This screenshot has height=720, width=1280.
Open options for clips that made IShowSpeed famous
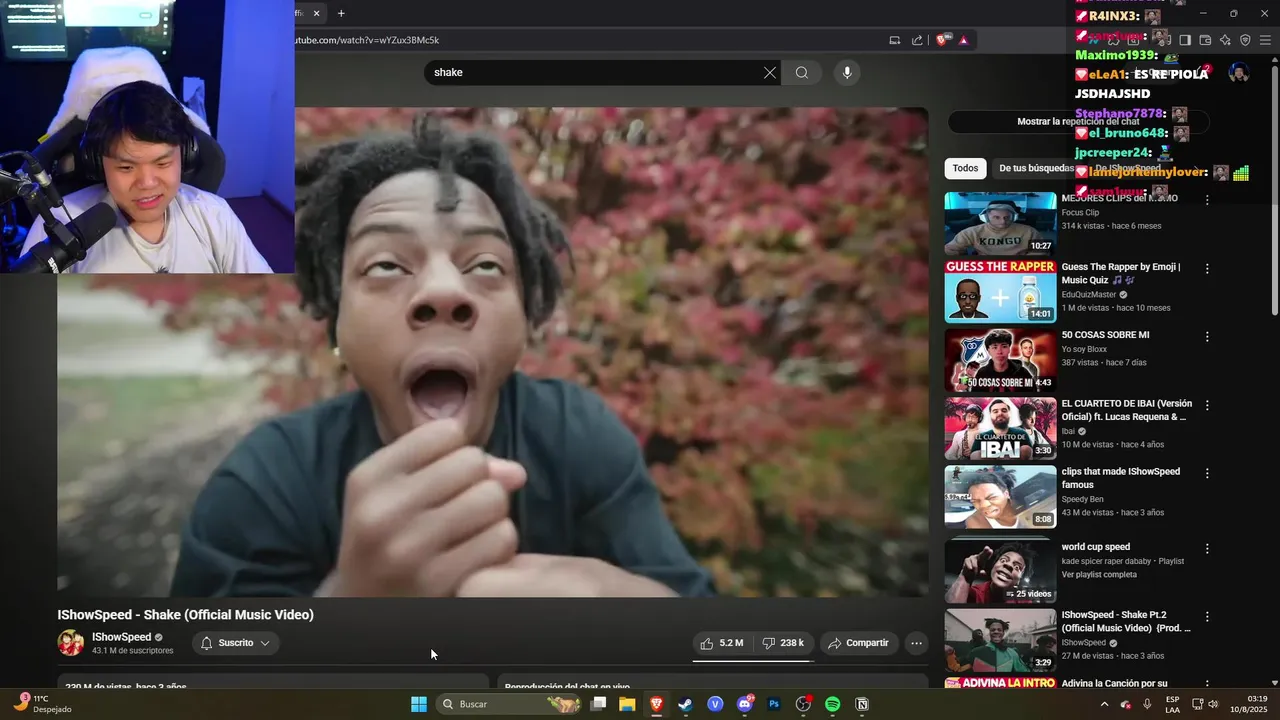[1207, 473]
